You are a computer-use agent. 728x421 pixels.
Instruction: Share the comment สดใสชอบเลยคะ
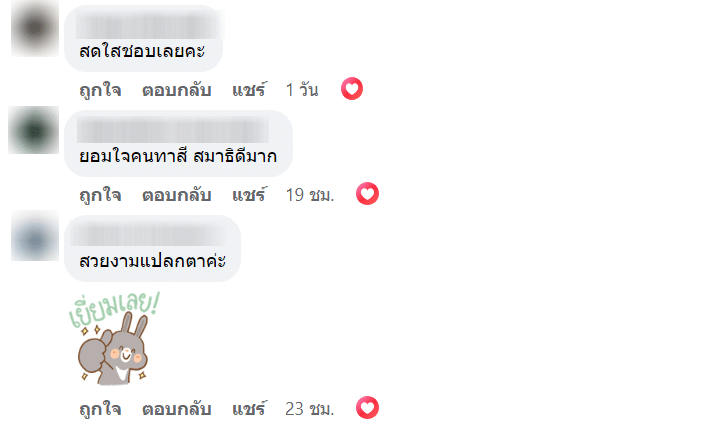pyautogui.click(x=249, y=90)
